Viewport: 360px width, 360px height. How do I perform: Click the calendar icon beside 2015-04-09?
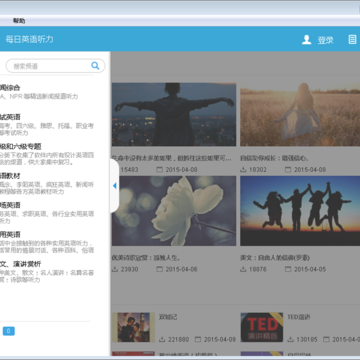point(198,339)
